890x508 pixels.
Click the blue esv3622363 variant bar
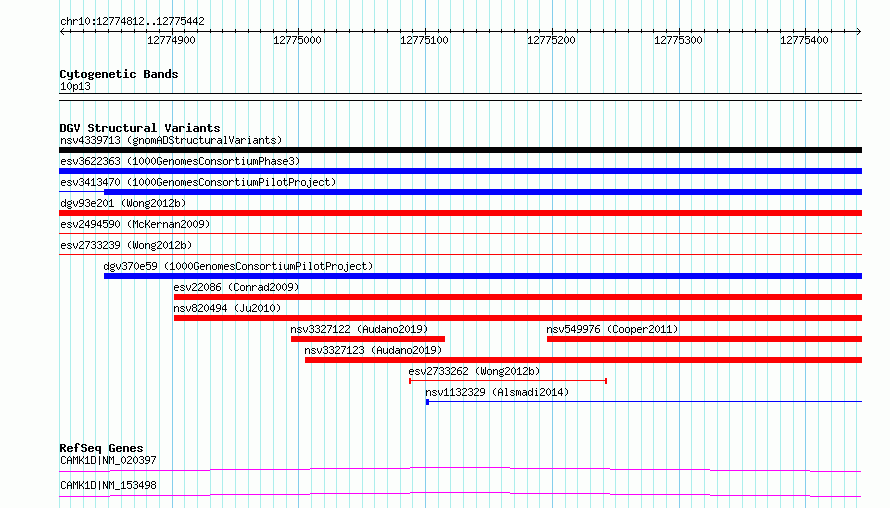[x=460, y=171]
